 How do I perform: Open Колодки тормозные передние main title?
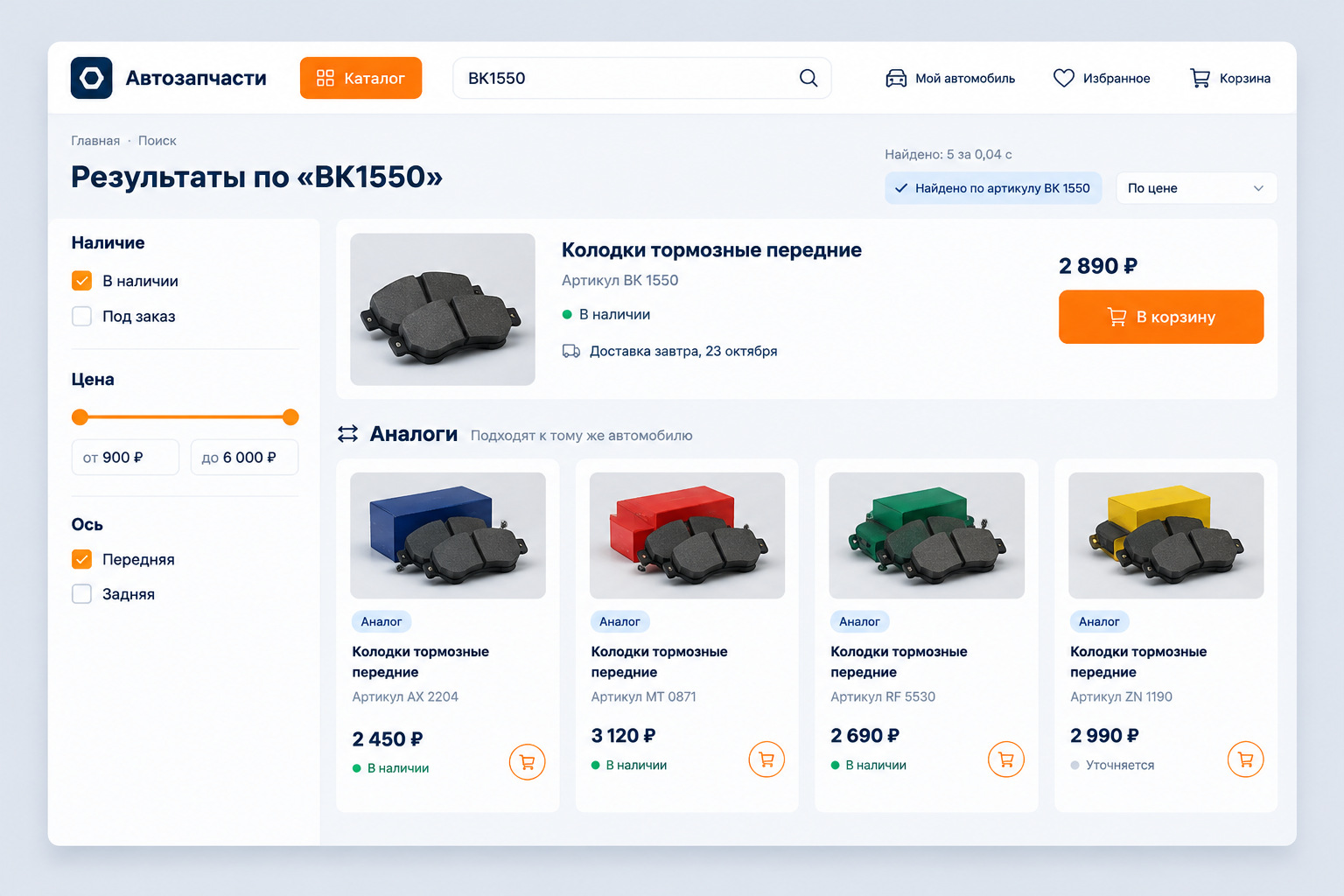coord(711,250)
